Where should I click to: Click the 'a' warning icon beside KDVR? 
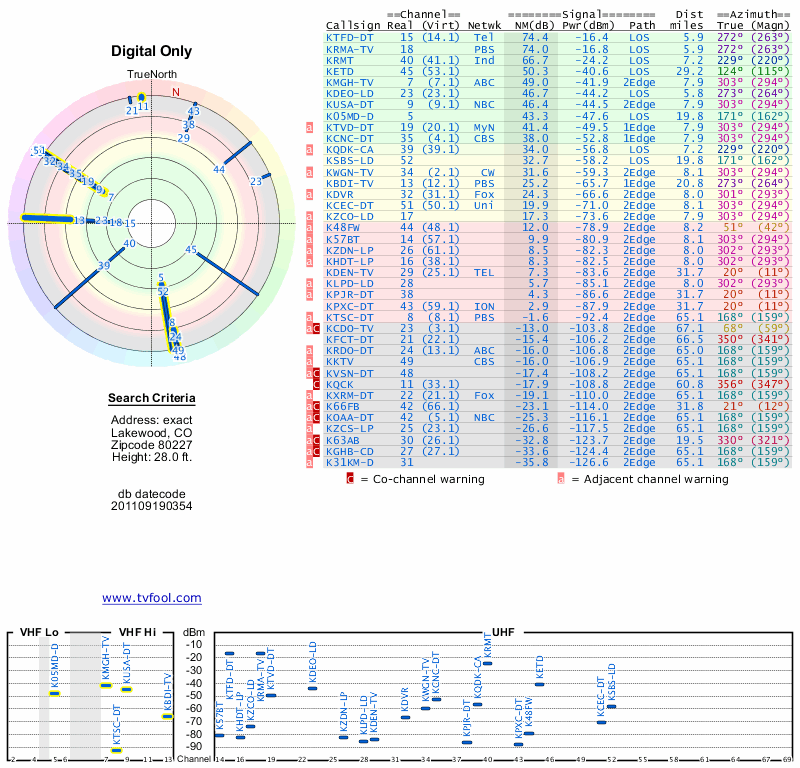(311, 193)
